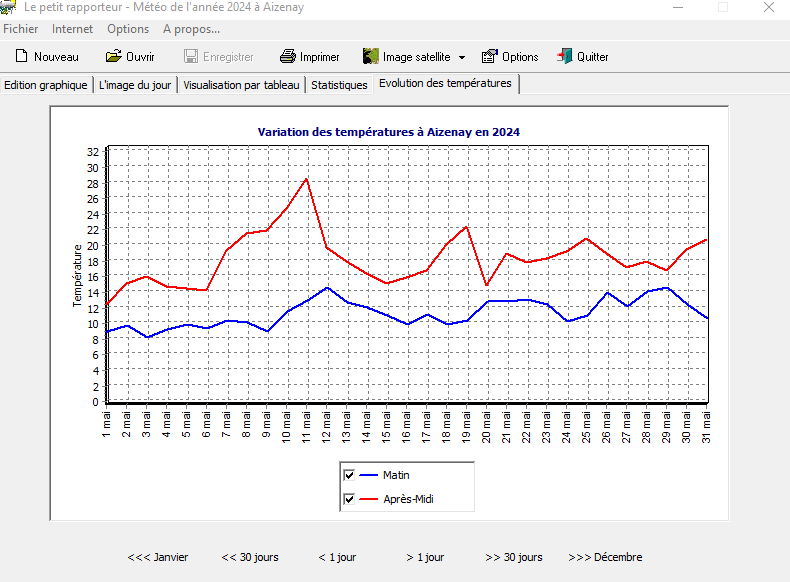This screenshot has height=582, width=790.
Task: Click the Nouveau blank page icon
Action: [21, 57]
